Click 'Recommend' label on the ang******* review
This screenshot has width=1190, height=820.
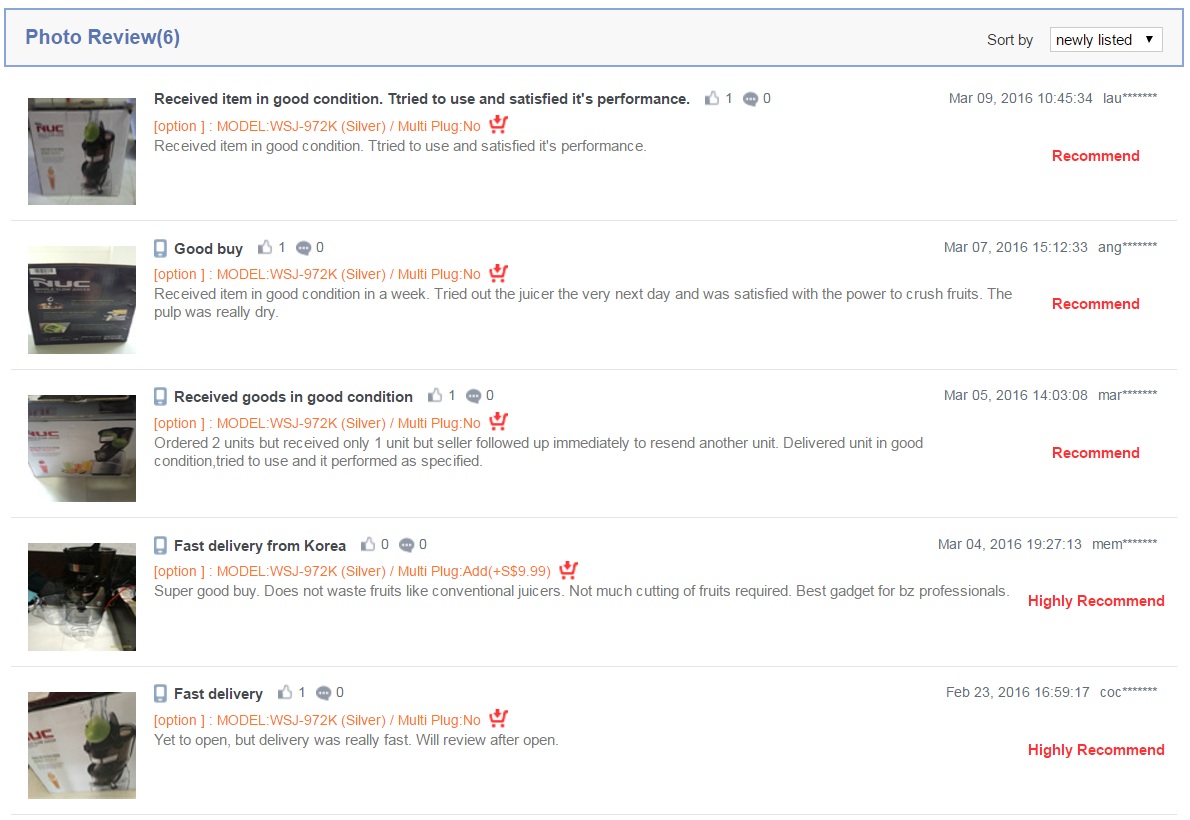click(x=1096, y=304)
